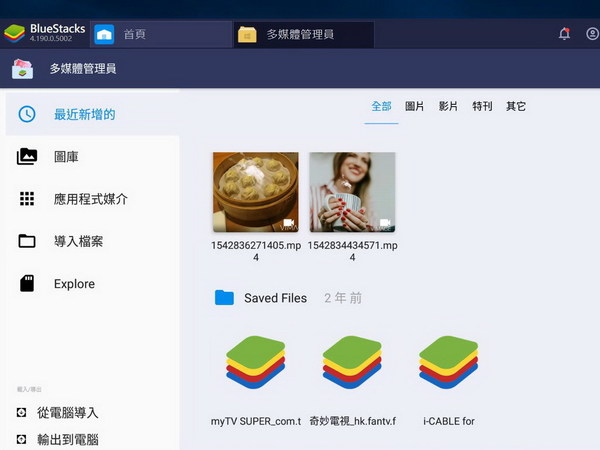Screen dimensions: 600x450
Task: Click the 從電腦導入 import icon
Action: pos(22,413)
